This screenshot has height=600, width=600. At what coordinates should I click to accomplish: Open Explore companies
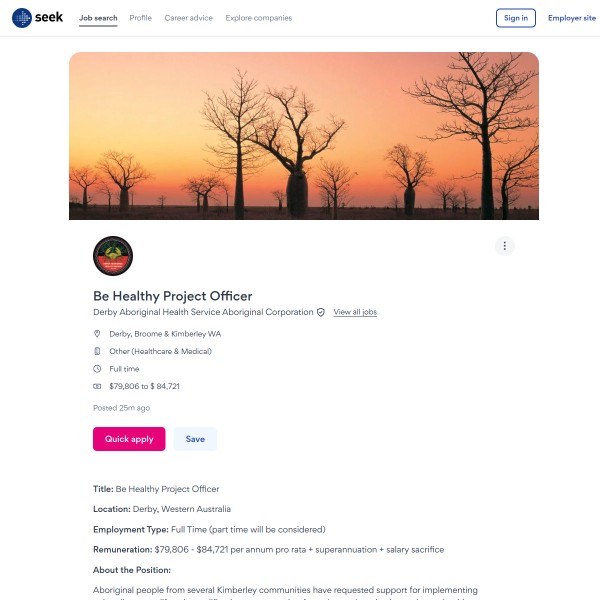(259, 18)
